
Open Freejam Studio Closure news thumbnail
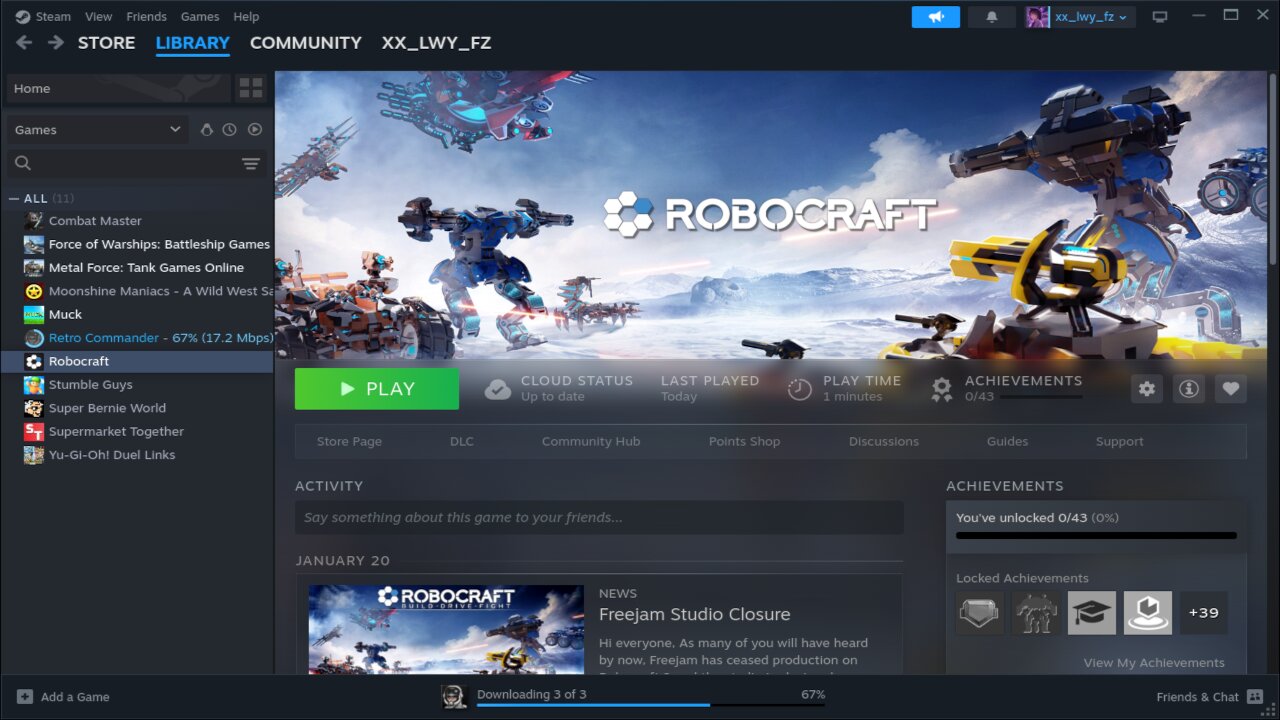click(446, 629)
